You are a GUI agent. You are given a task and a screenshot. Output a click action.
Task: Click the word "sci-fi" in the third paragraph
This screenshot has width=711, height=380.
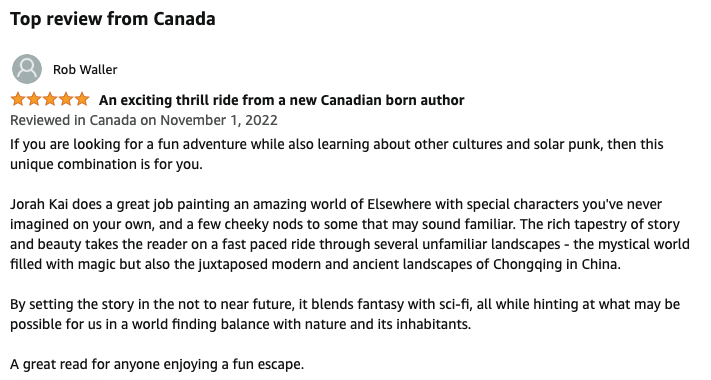(x=453, y=304)
